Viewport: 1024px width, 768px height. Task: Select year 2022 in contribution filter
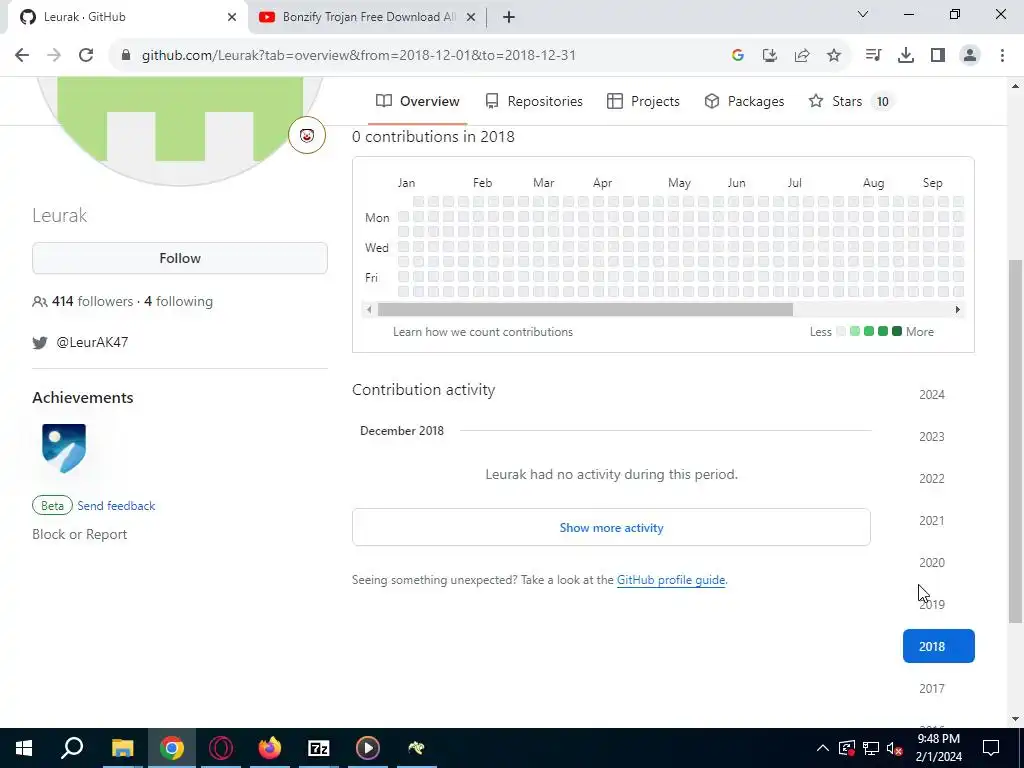point(932,479)
